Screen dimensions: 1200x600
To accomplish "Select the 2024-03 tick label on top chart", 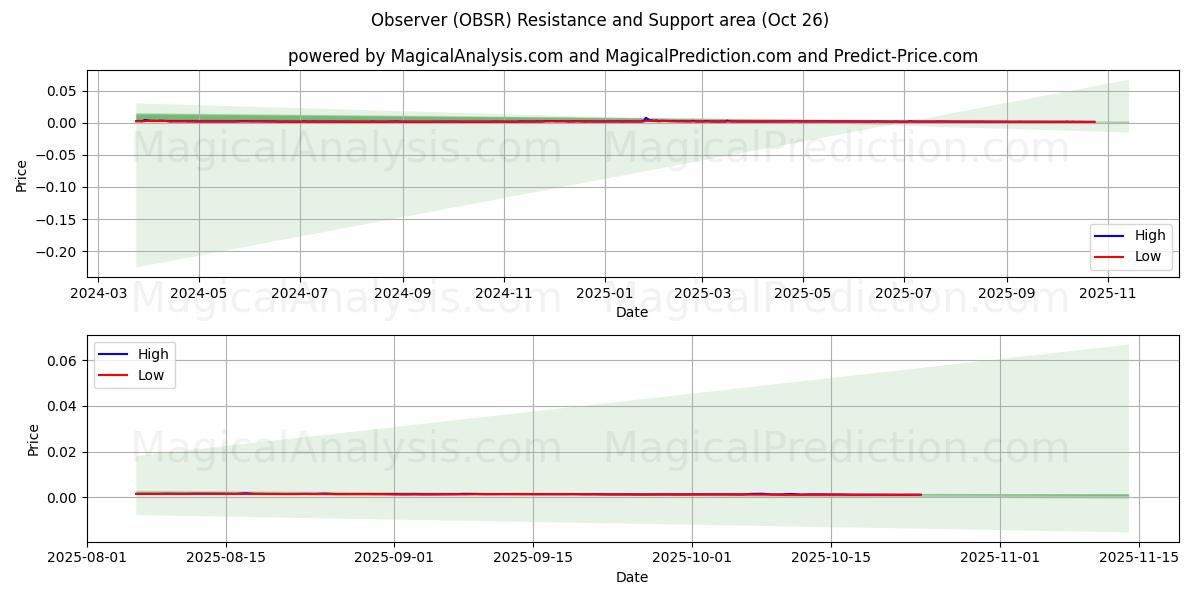I will click(97, 294).
